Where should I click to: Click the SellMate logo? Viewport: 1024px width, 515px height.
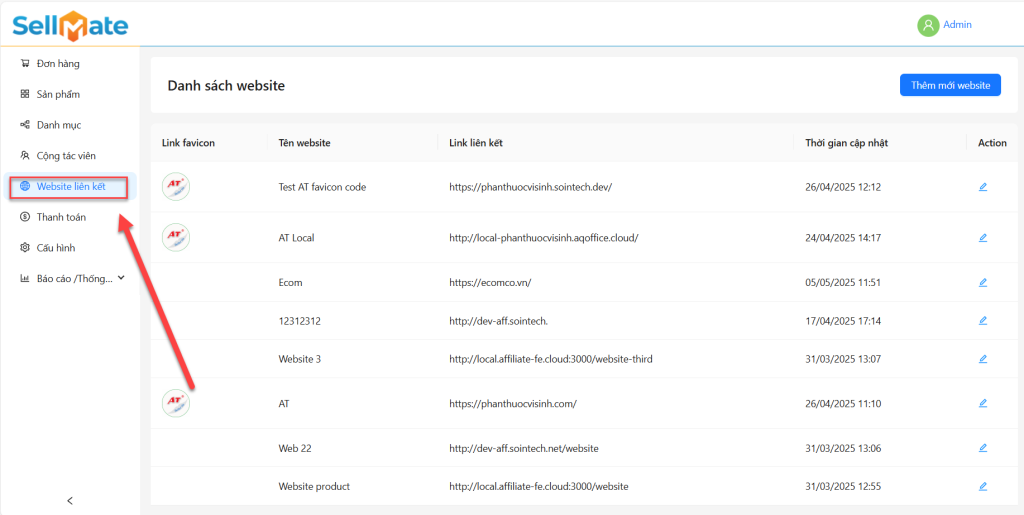[x=70, y=25]
